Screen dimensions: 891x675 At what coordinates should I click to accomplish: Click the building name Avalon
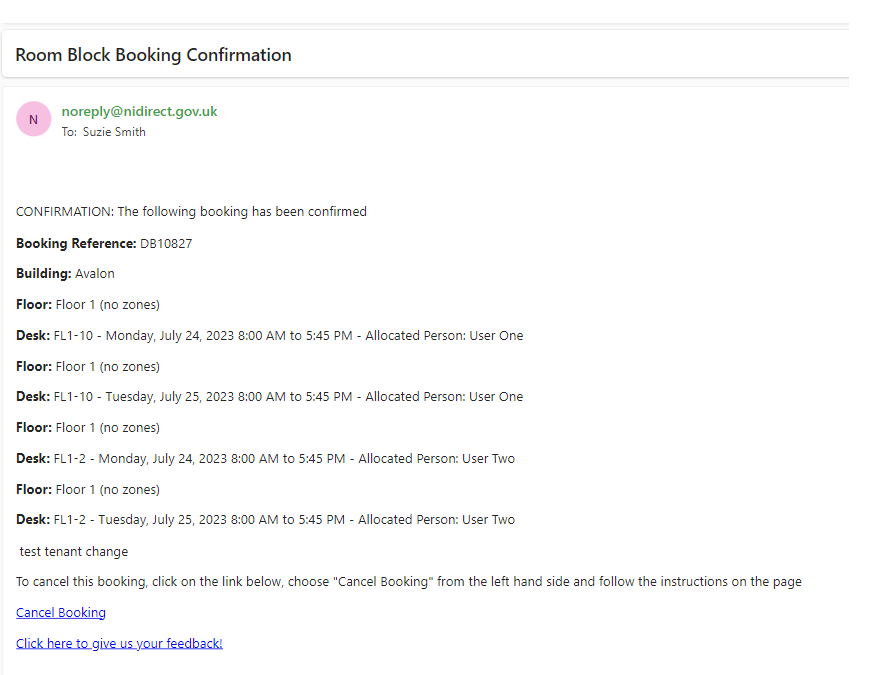pyautogui.click(x=95, y=274)
